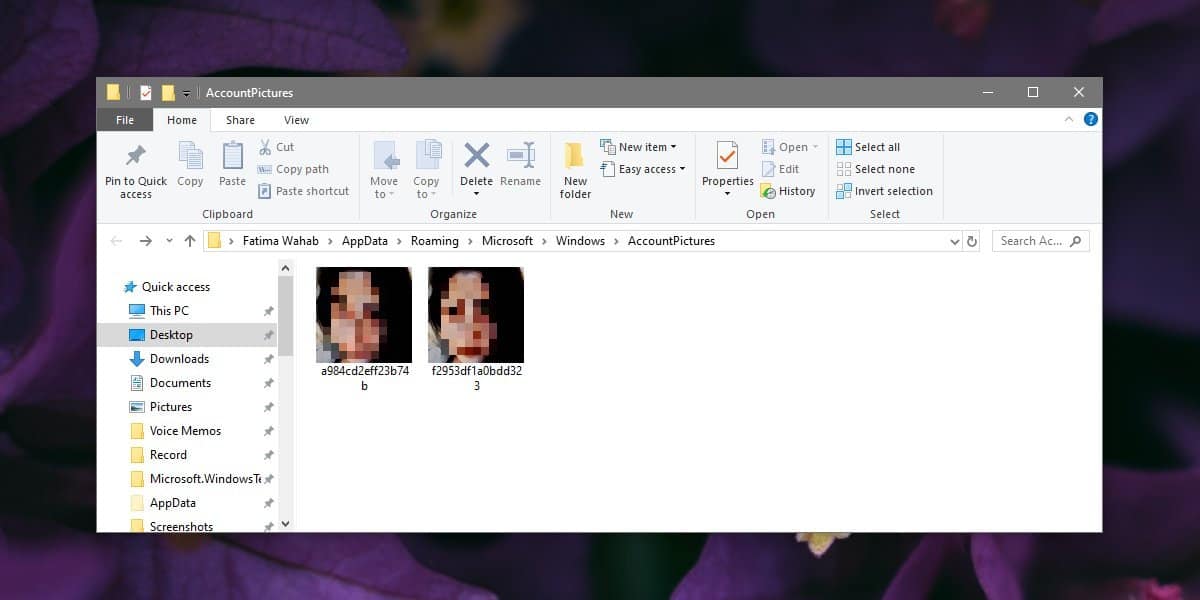Open Properties from the ribbon
The width and height of the screenshot is (1200, 600).
click(x=727, y=165)
